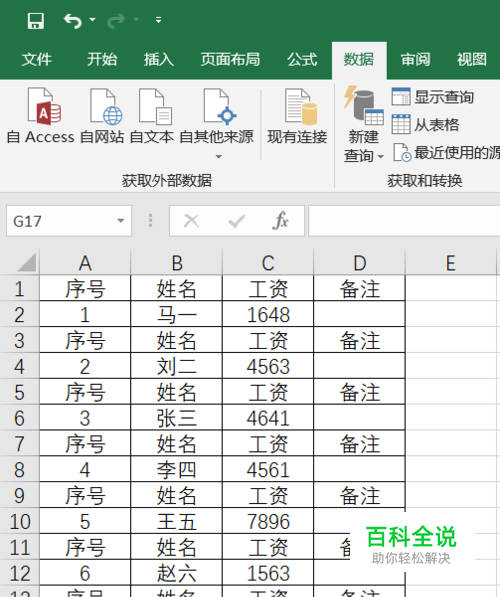Switch to the 插入 ribbon tab
This screenshot has height=597, width=500.
[159, 59]
